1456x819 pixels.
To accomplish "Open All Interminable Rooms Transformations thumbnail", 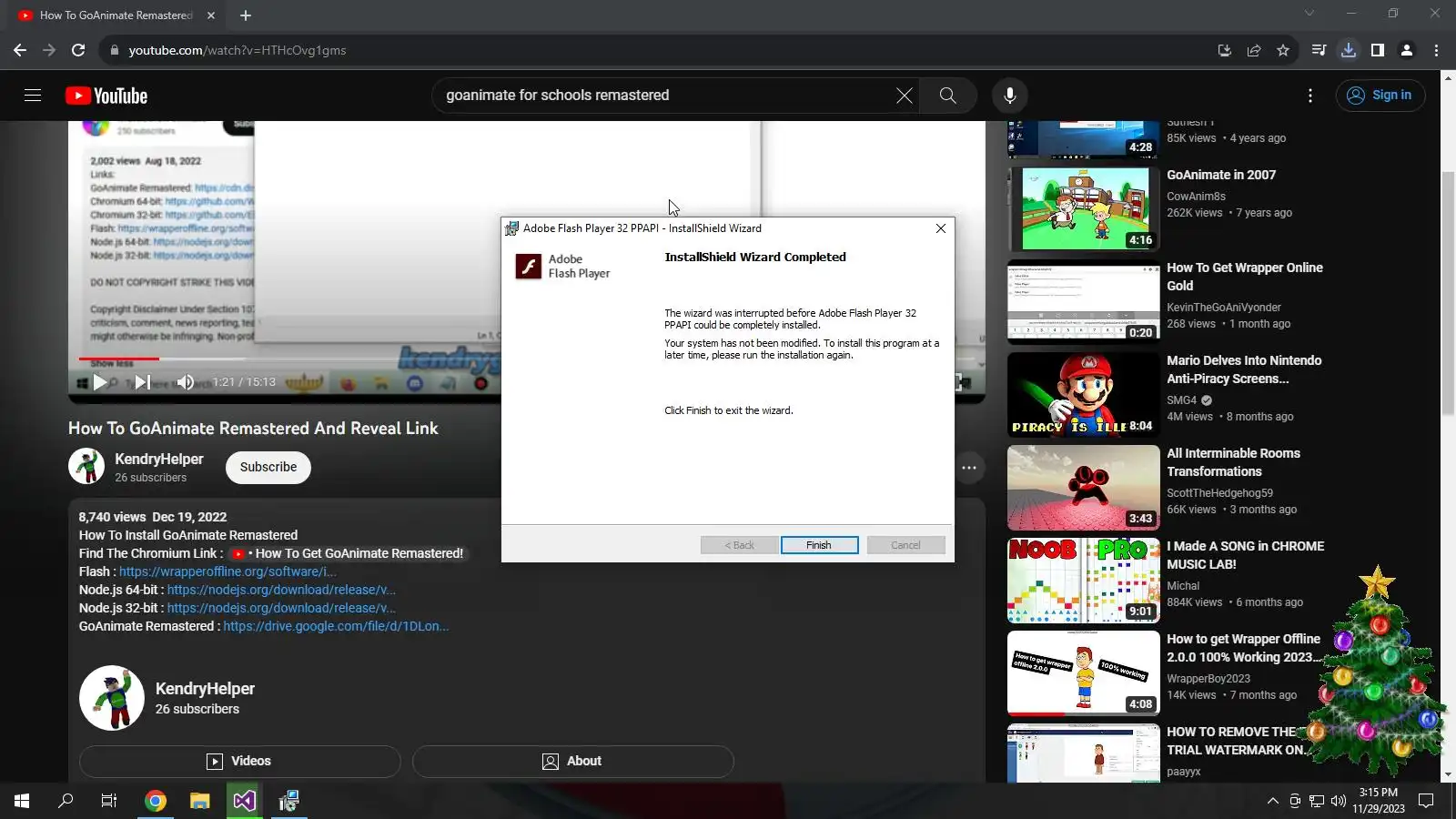I will (x=1084, y=487).
